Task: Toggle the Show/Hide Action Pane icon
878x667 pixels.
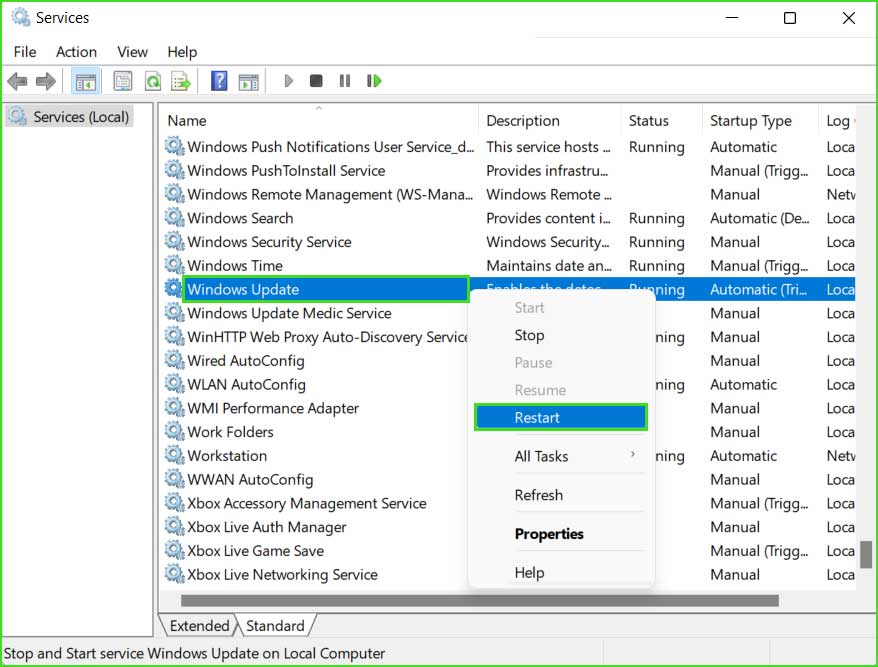Action: click(x=249, y=81)
